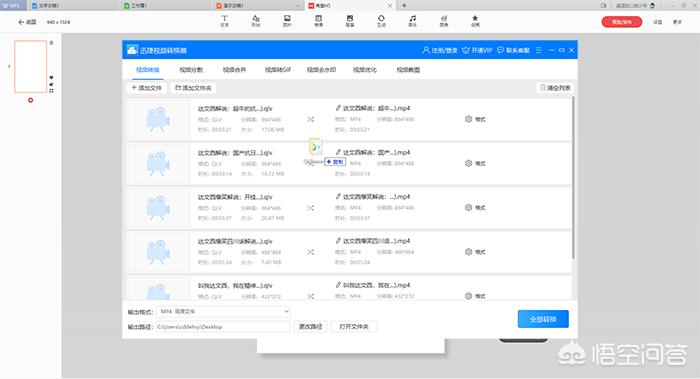
Task: Switch to the green spreadsheet tab
Action: (165, 5)
